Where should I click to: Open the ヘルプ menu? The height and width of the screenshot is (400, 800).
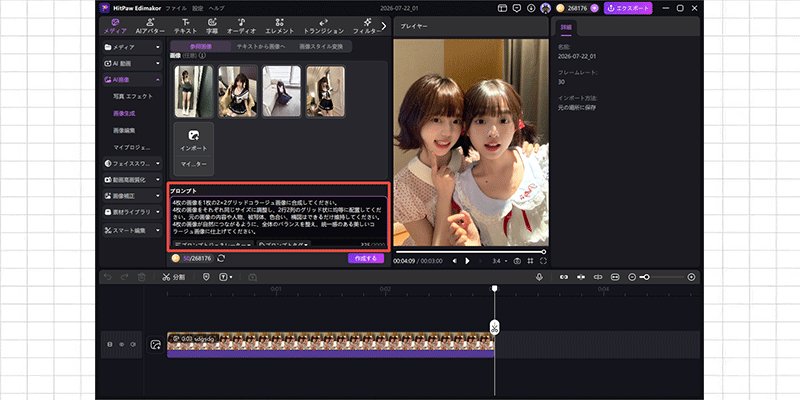pyautogui.click(x=216, y=8)
